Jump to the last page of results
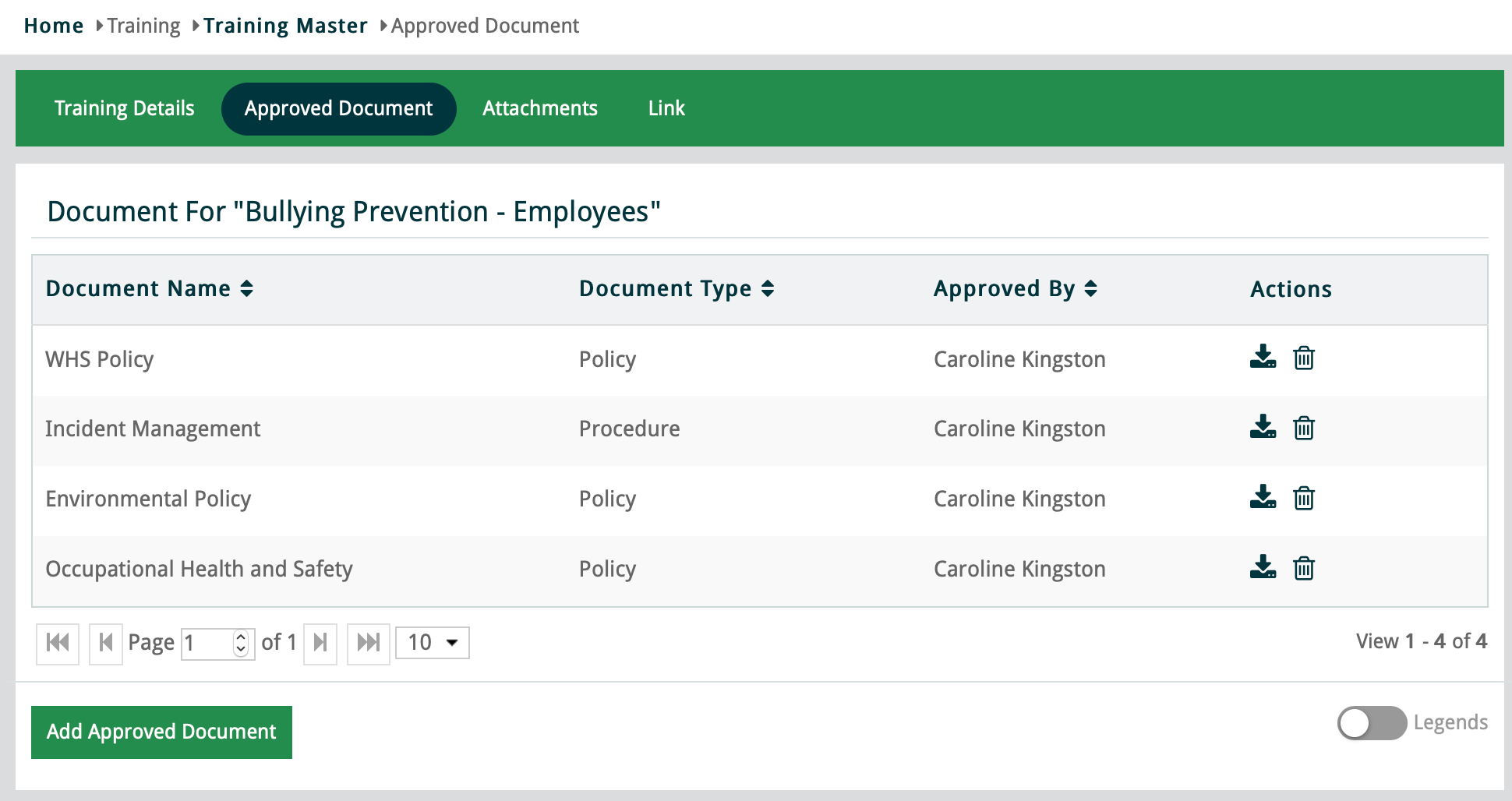This screenshot has height=801, width=1512. click(x=368, y=643)
